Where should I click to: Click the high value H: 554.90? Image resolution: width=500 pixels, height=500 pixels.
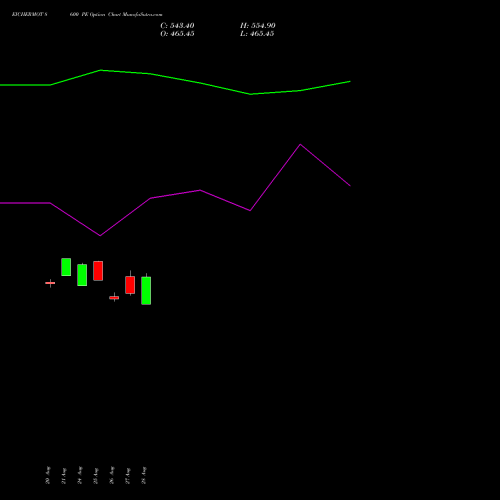[257, 26]
